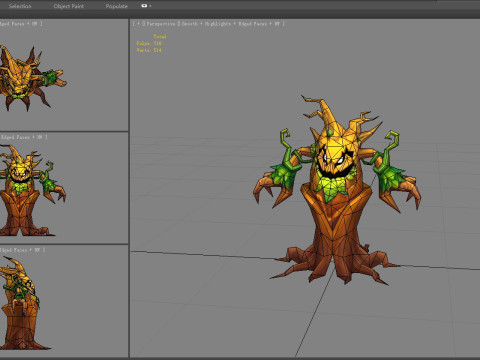Open the [+] viewport general menu
480x360 pixels.
click(138, 24)
